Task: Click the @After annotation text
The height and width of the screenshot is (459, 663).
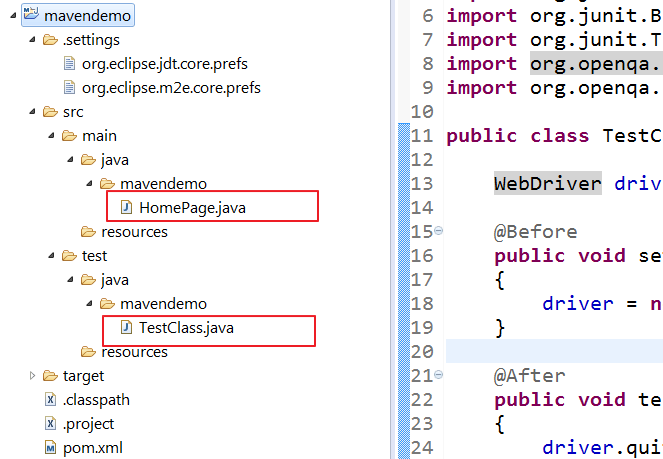Action: [530, 376]
